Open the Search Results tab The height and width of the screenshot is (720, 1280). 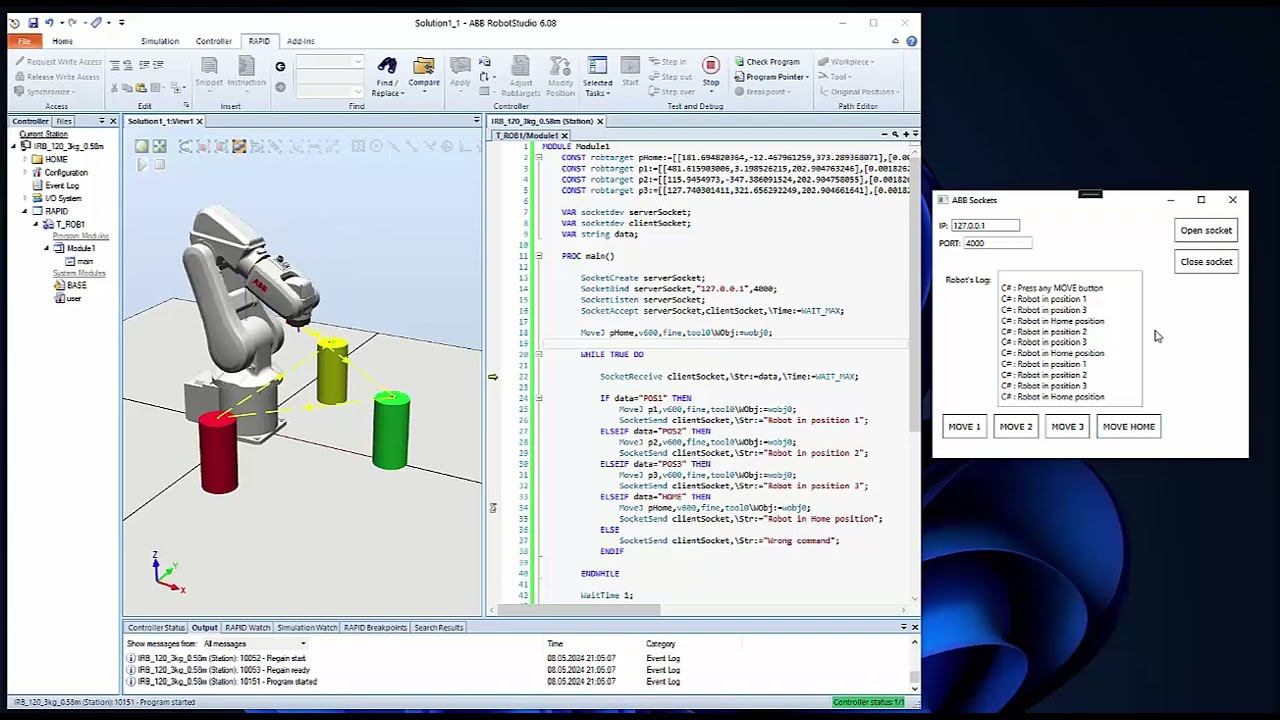(x=439, y=627)
